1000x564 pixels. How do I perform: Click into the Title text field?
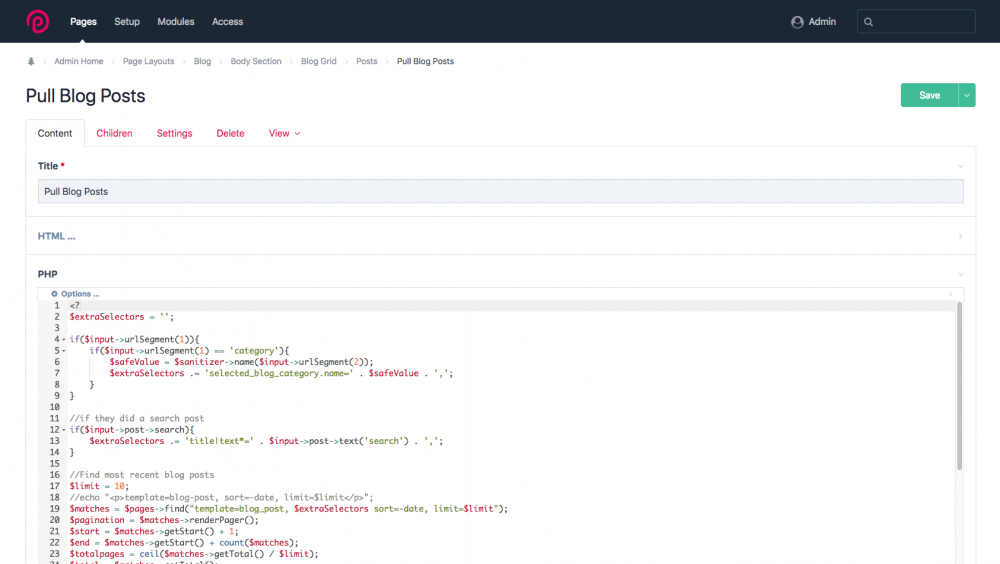(x=500, y=191)
